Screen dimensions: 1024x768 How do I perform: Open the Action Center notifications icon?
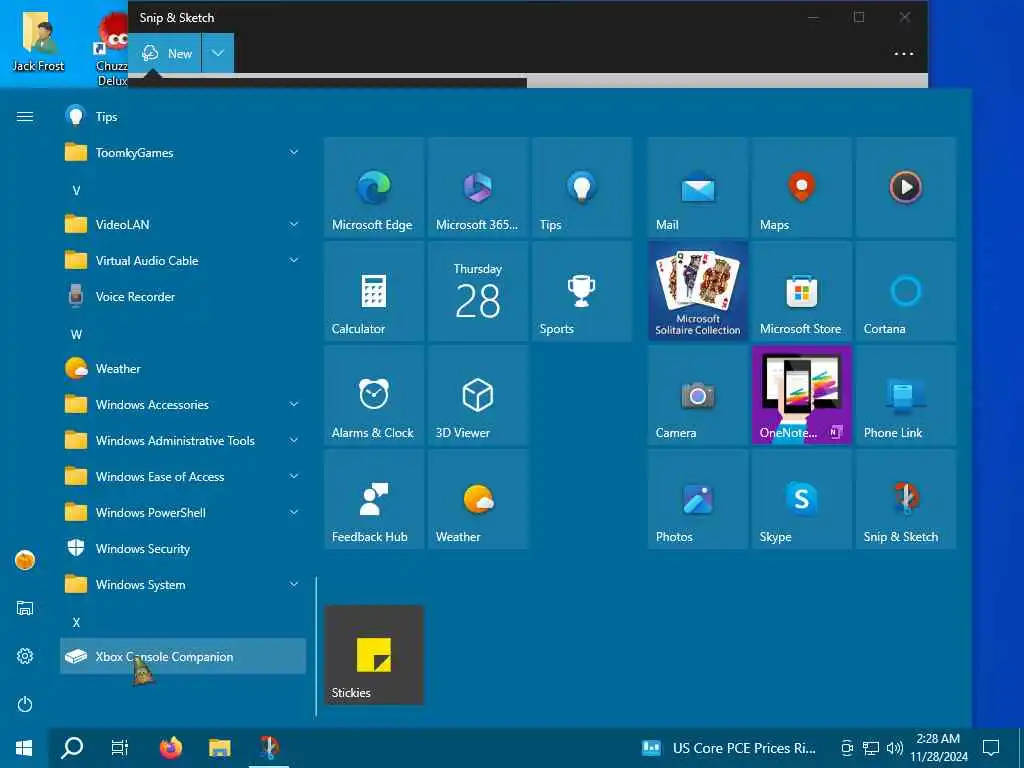pos(991,748)
